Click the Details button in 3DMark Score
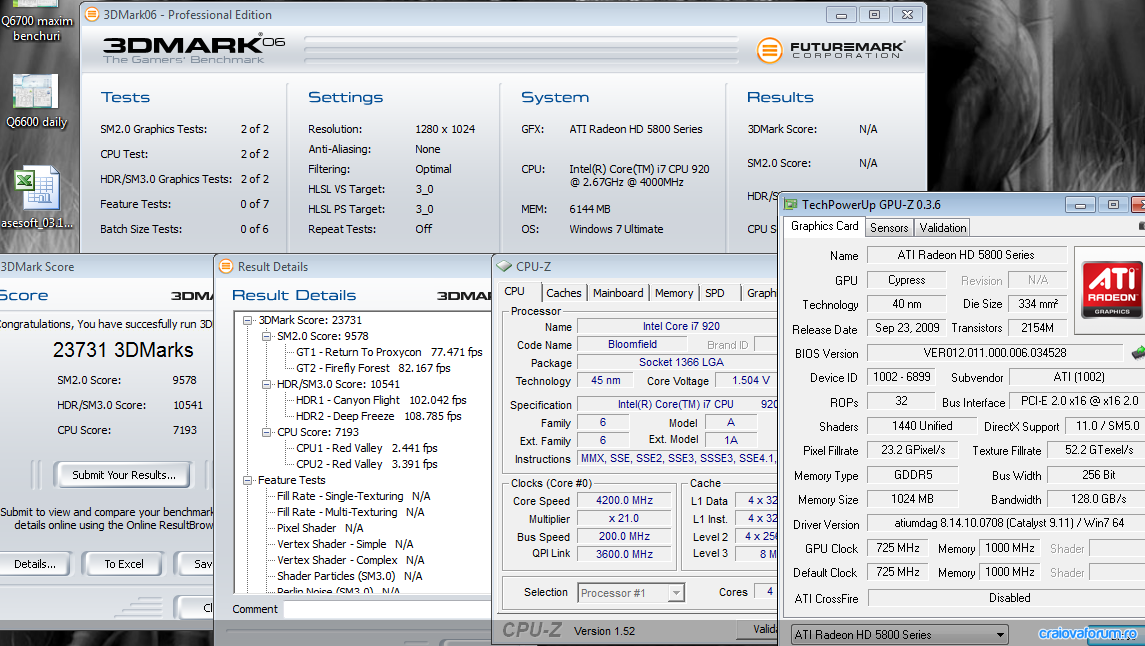 35,564
